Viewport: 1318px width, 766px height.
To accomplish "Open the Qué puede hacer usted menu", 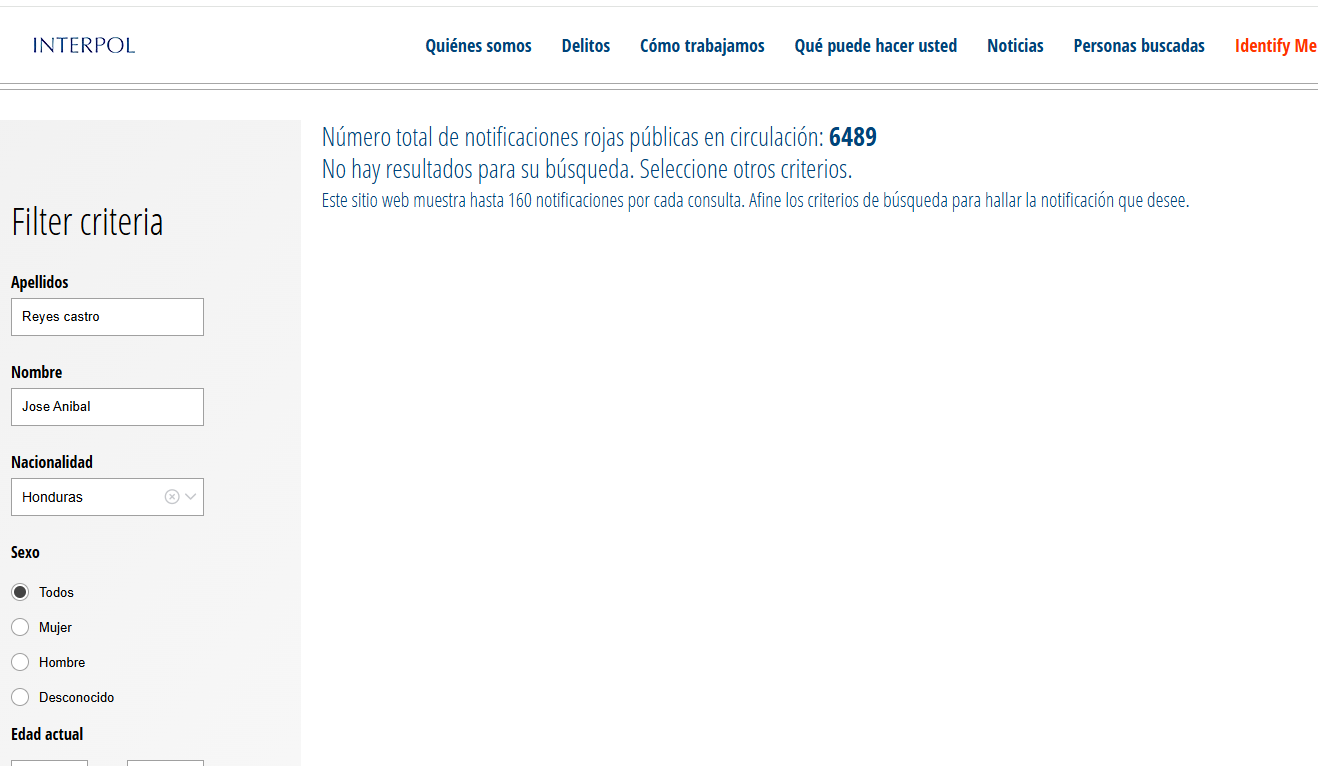I will click(875, 46).
